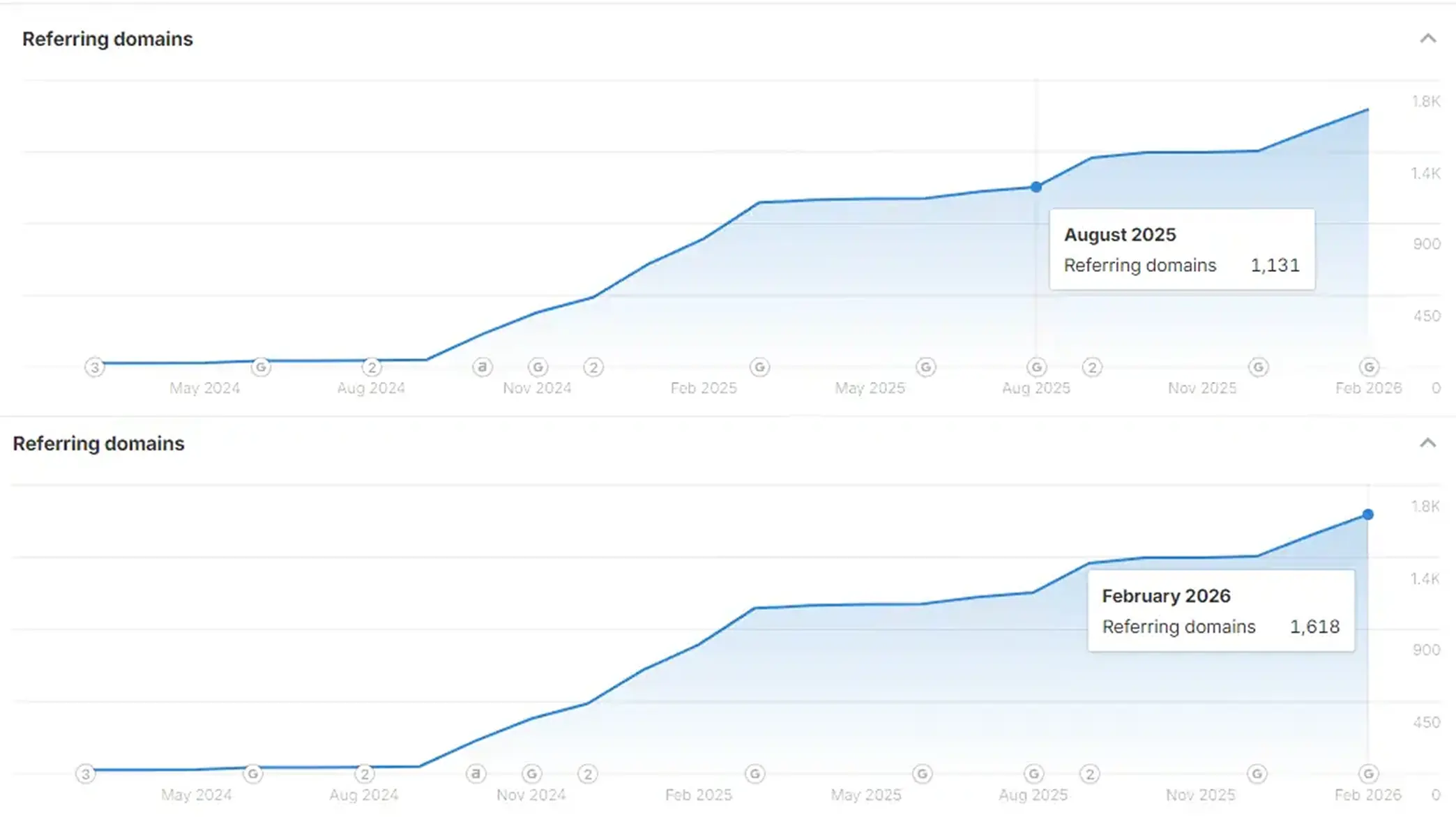This screenshot has height=817, width=1456.
Task: Select the G marker above Aug 2025 in upper chart
Action: click(x=1036, y=367)
